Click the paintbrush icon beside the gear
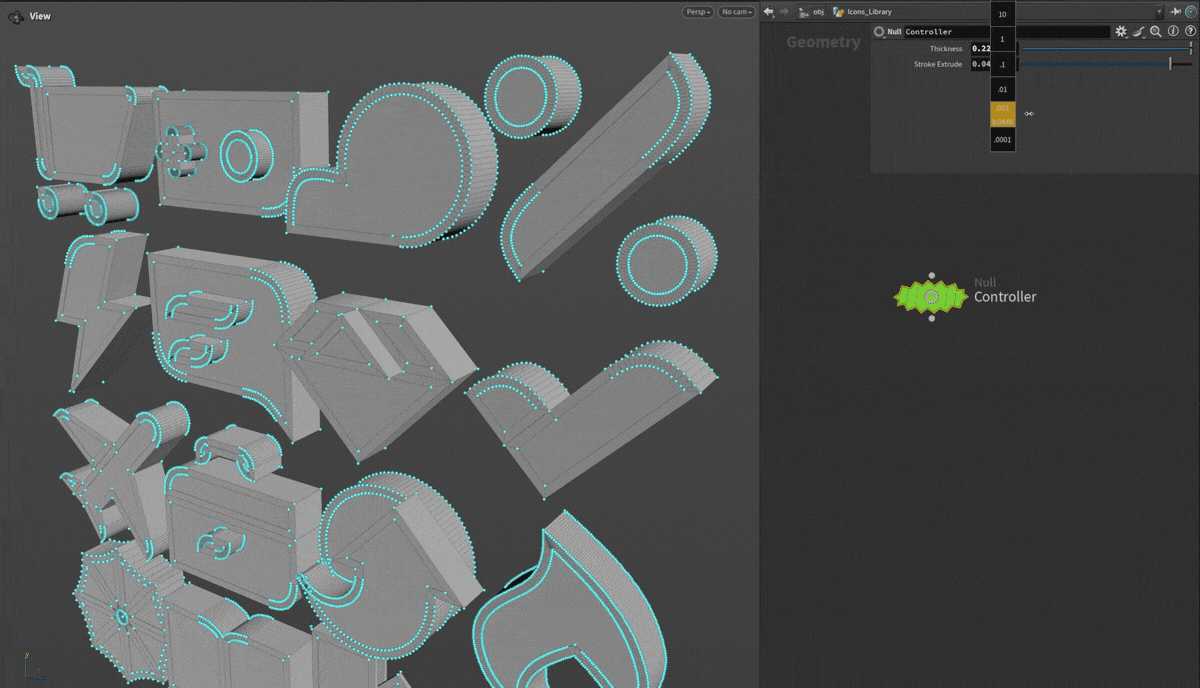The image size is (1200, 688). 1139,32
